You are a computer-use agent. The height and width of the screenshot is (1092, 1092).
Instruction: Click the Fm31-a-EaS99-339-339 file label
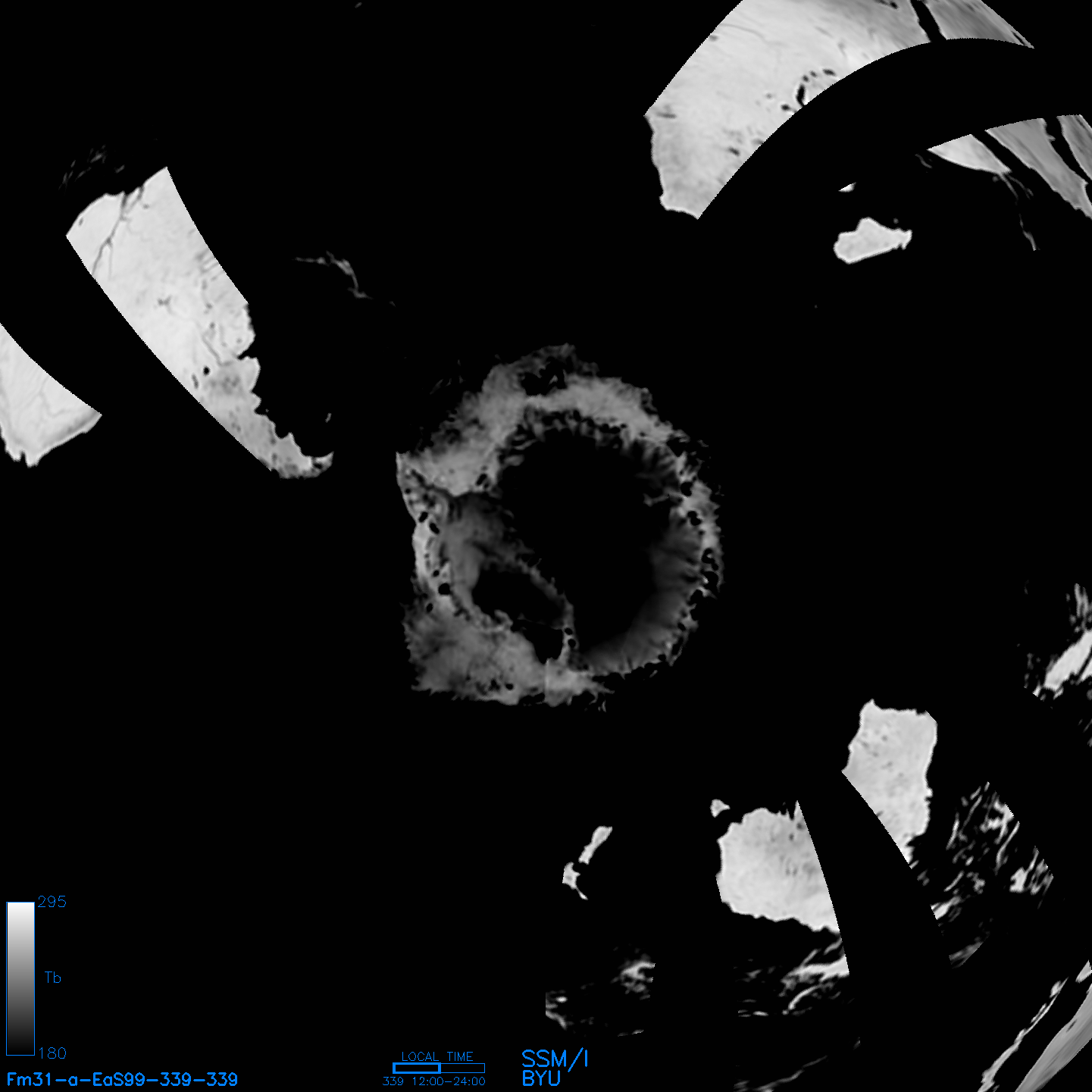click(122, 1079)
